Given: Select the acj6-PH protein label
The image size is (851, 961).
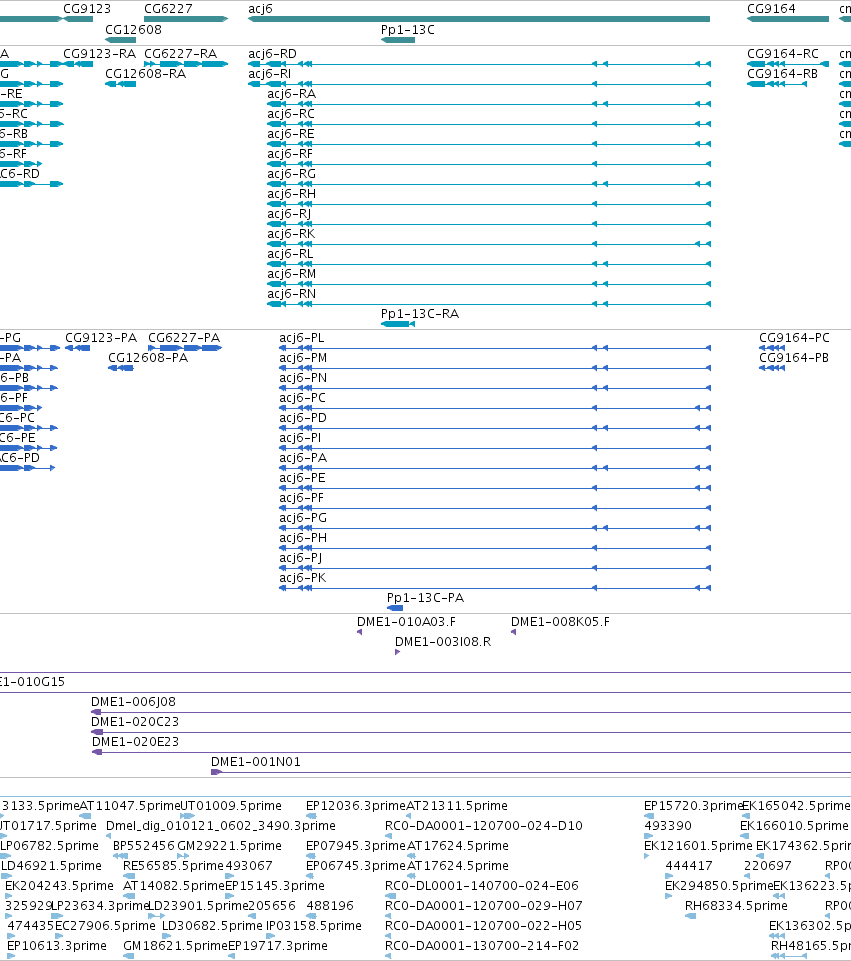Looking at the screenshot, I should pyautogui.click(x=303, y=538).
